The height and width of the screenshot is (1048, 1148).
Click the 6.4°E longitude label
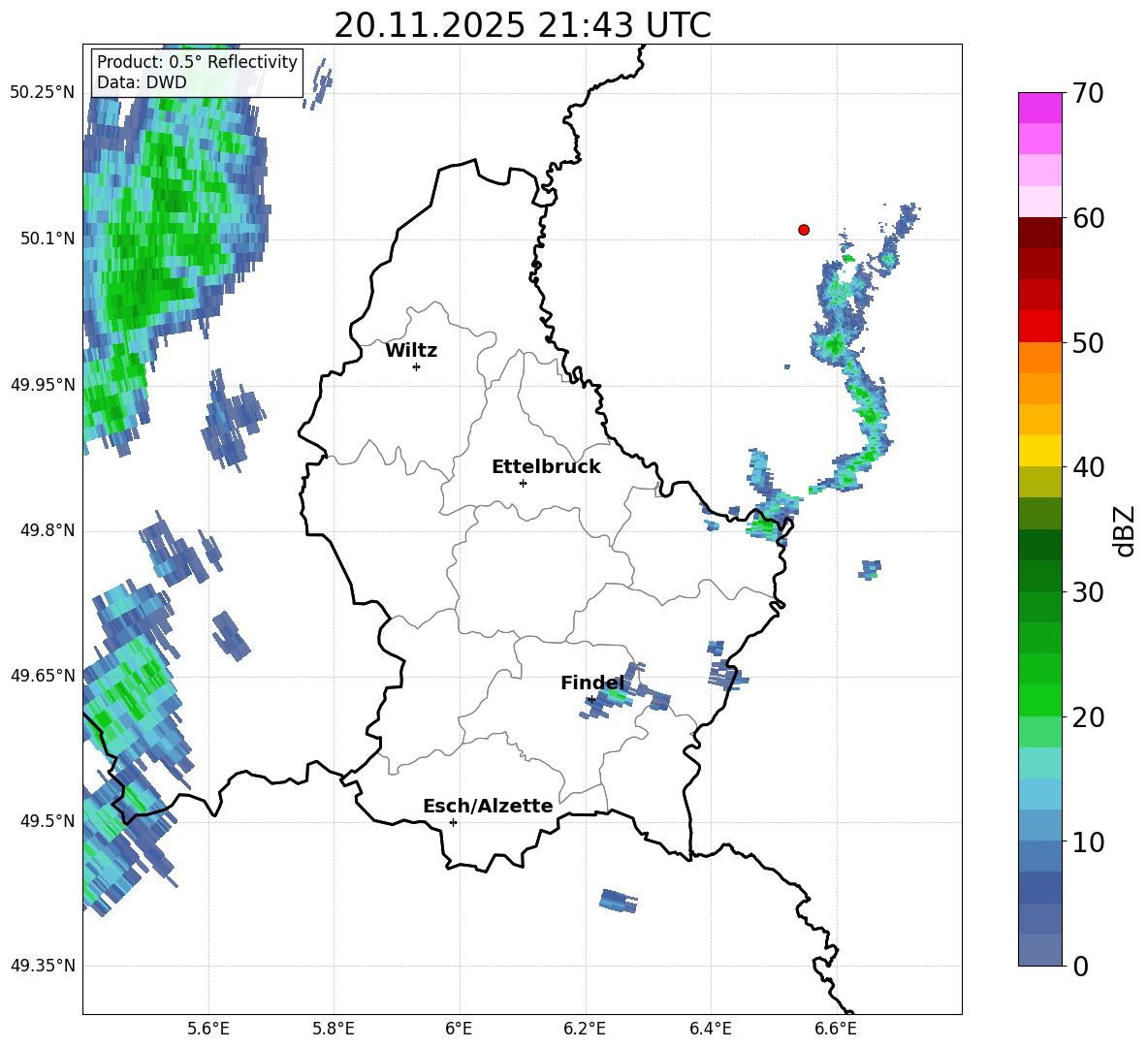coord(710,1029)
